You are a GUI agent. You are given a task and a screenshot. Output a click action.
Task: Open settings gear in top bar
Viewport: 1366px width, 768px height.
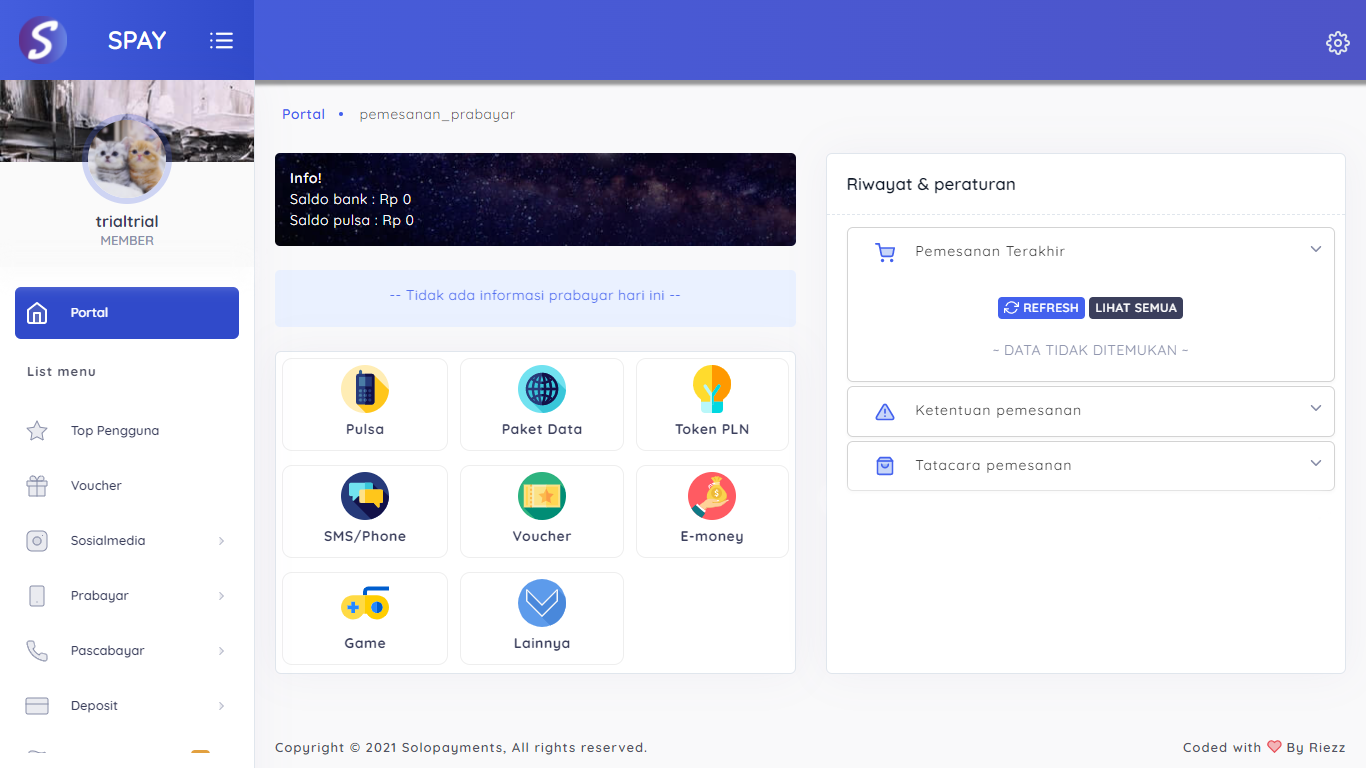tap(1337, 42)
